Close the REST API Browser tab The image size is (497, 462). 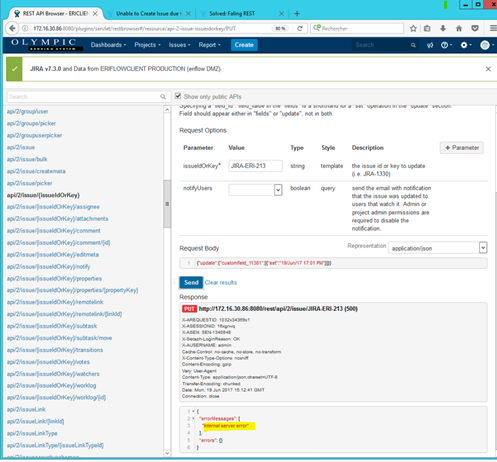click(x=95, y=14)
